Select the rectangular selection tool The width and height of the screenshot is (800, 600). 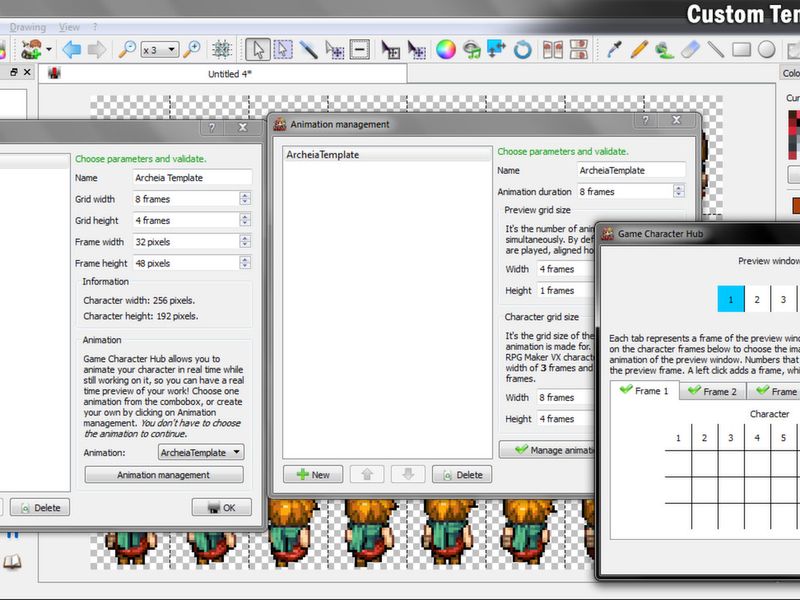pyautogui.click(x=283, y=49)
